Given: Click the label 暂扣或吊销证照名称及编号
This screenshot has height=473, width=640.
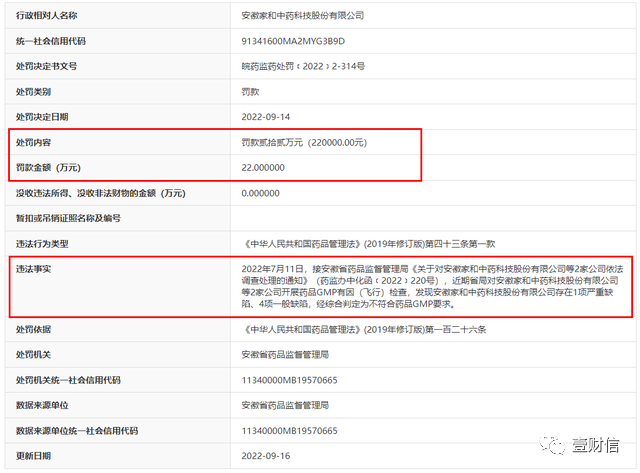Looking at the screenshot, I should (x=68, y=218).
